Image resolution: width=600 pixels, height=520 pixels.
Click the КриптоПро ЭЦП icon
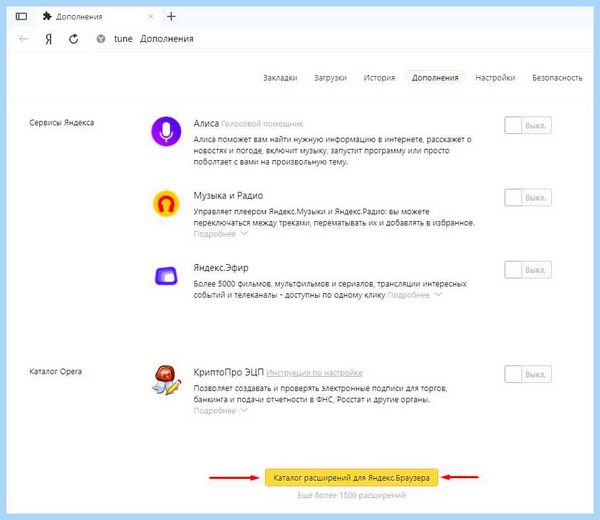click(166, 380)
